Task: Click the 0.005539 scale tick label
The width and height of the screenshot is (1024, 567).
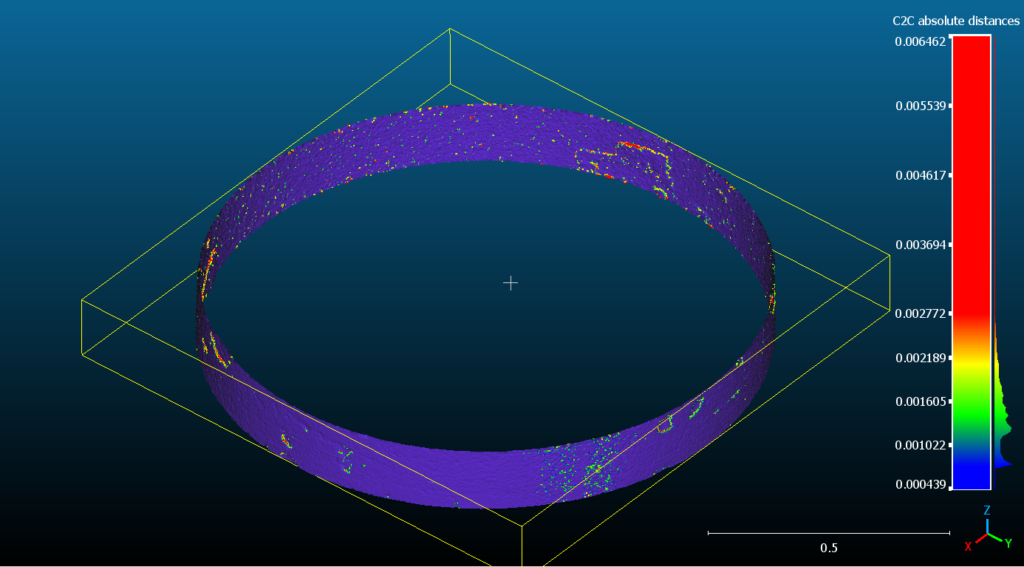Action: [919, 105]
